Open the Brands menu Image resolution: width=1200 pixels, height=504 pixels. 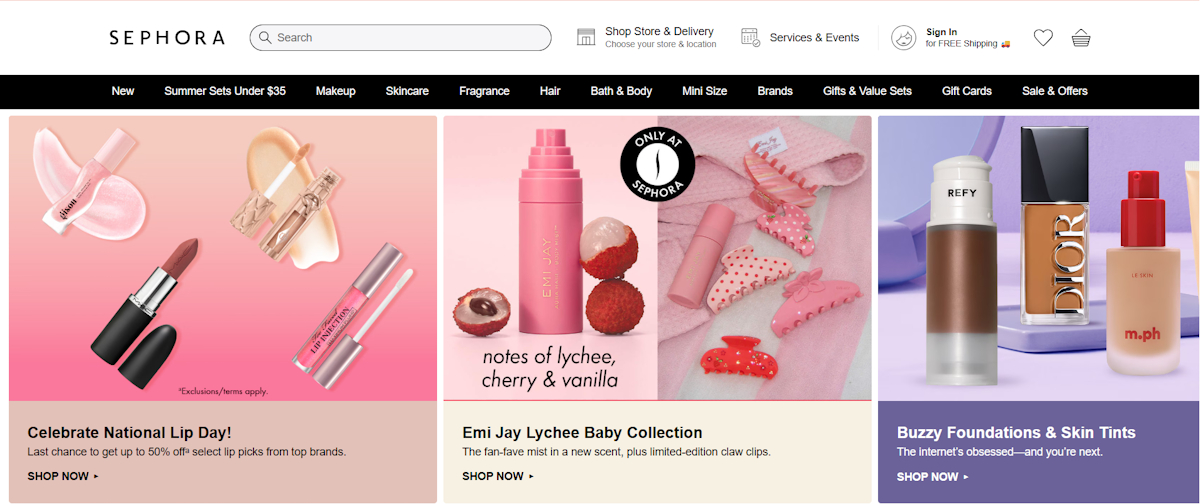pyautogui.click(x=775, y=91)
